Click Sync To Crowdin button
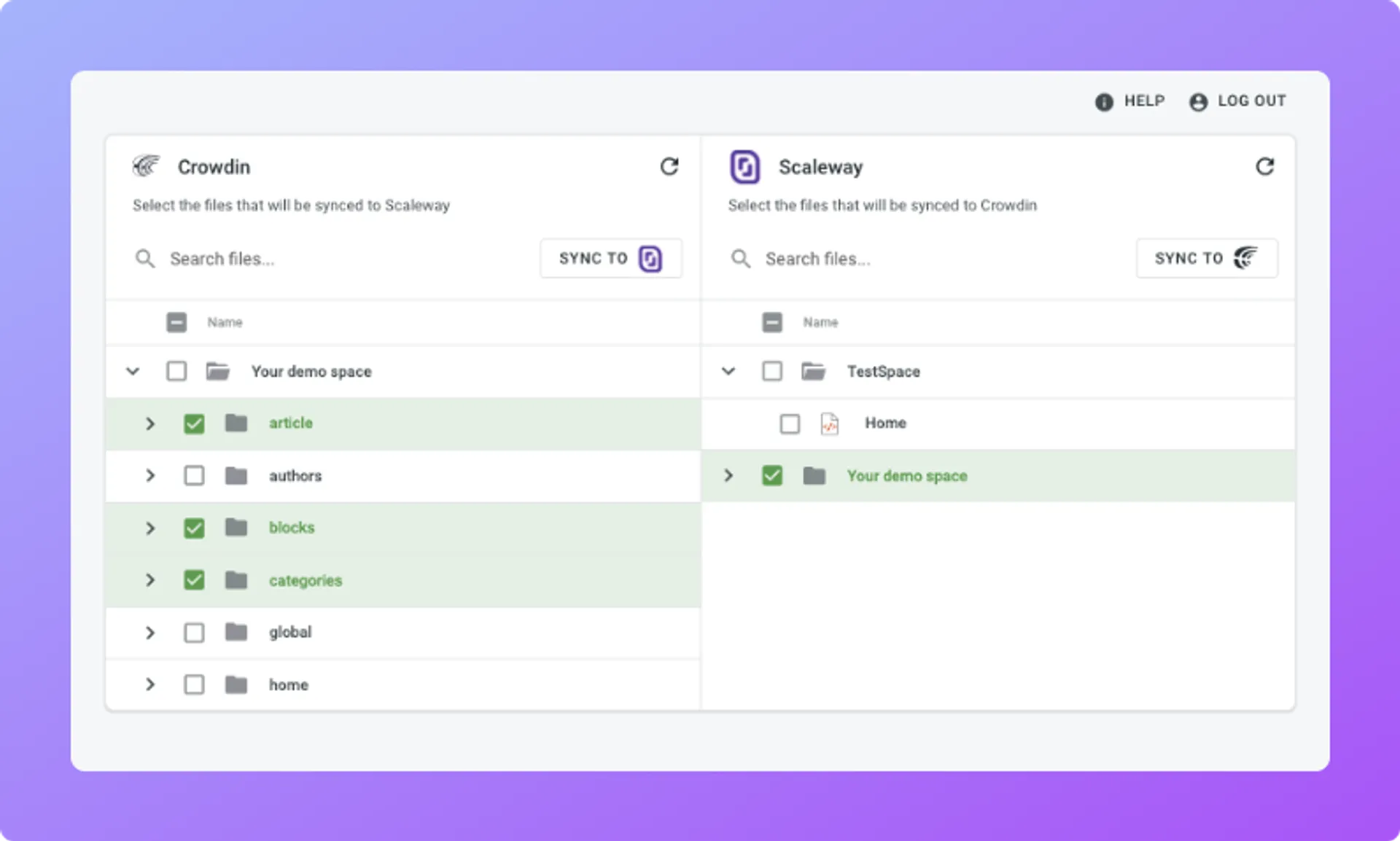 coord(1207,258)
